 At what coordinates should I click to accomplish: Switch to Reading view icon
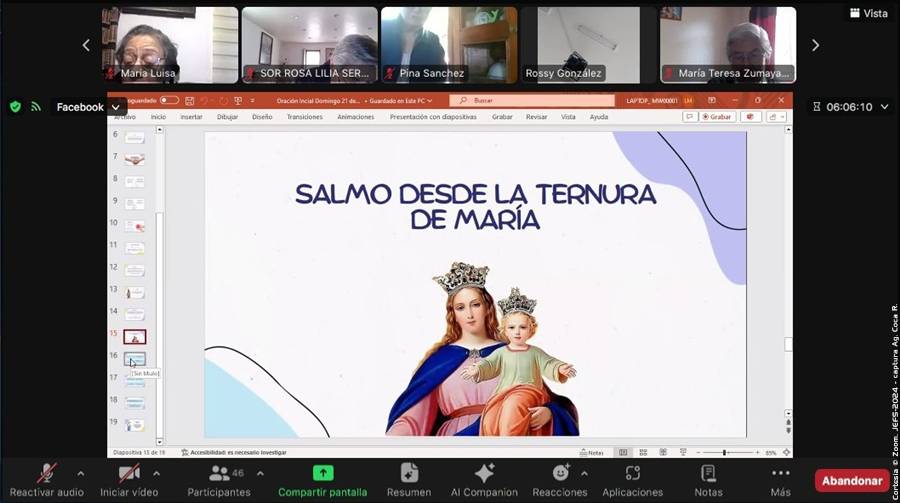663,452
